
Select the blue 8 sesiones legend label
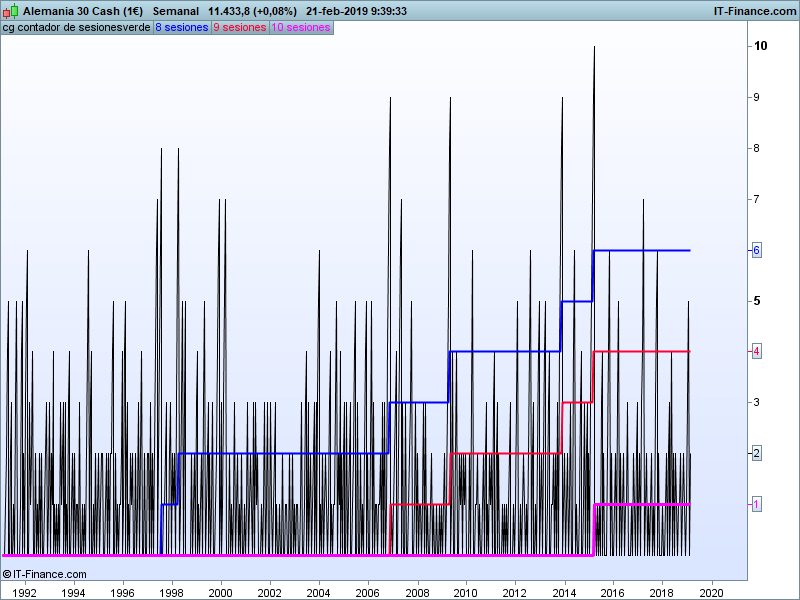[181, 27]
